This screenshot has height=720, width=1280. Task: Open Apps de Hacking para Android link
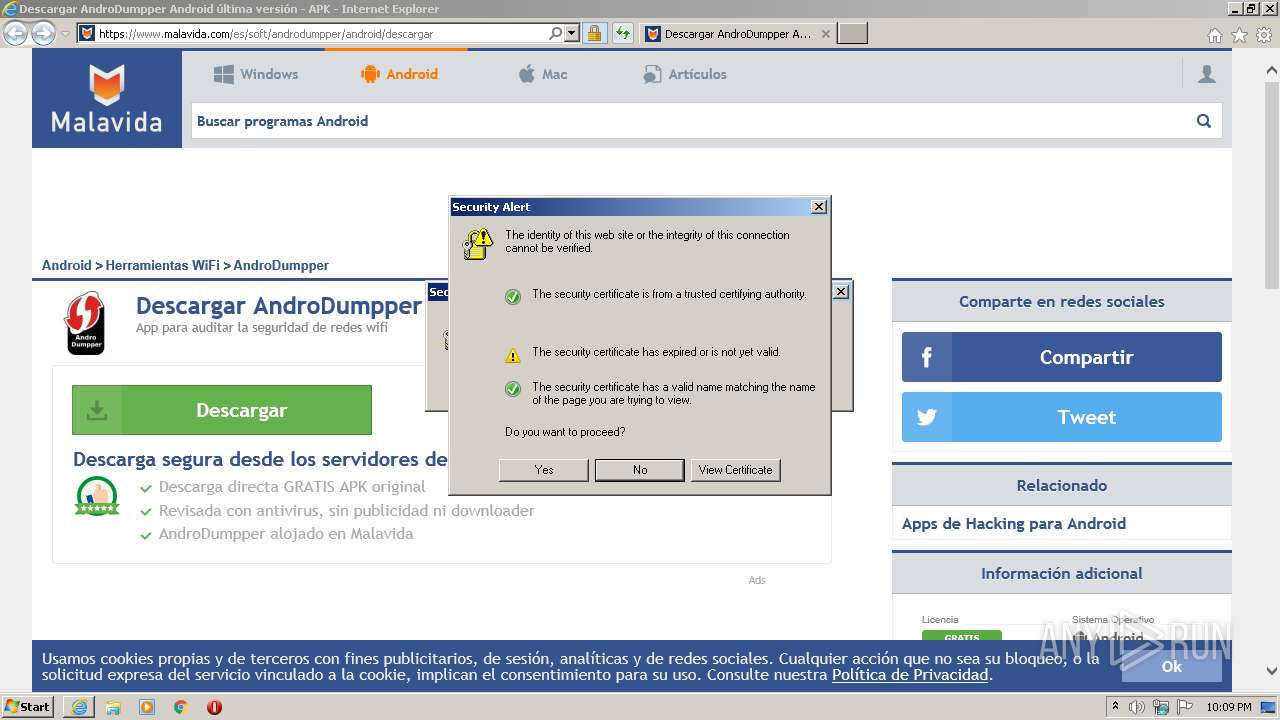coord(1014,523)
